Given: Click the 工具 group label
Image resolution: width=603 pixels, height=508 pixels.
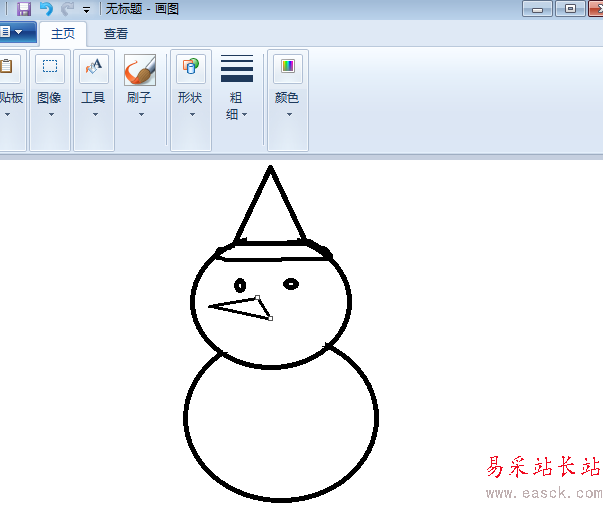Looking at the screenshot, I should point(93,98).
